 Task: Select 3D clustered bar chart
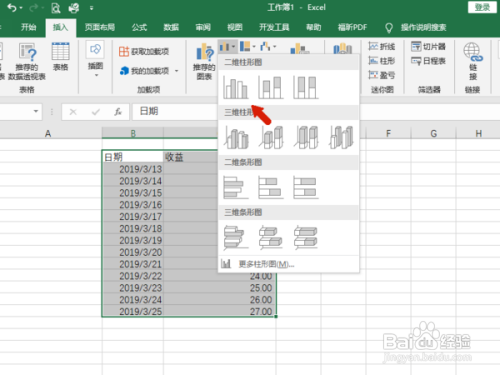236,237
